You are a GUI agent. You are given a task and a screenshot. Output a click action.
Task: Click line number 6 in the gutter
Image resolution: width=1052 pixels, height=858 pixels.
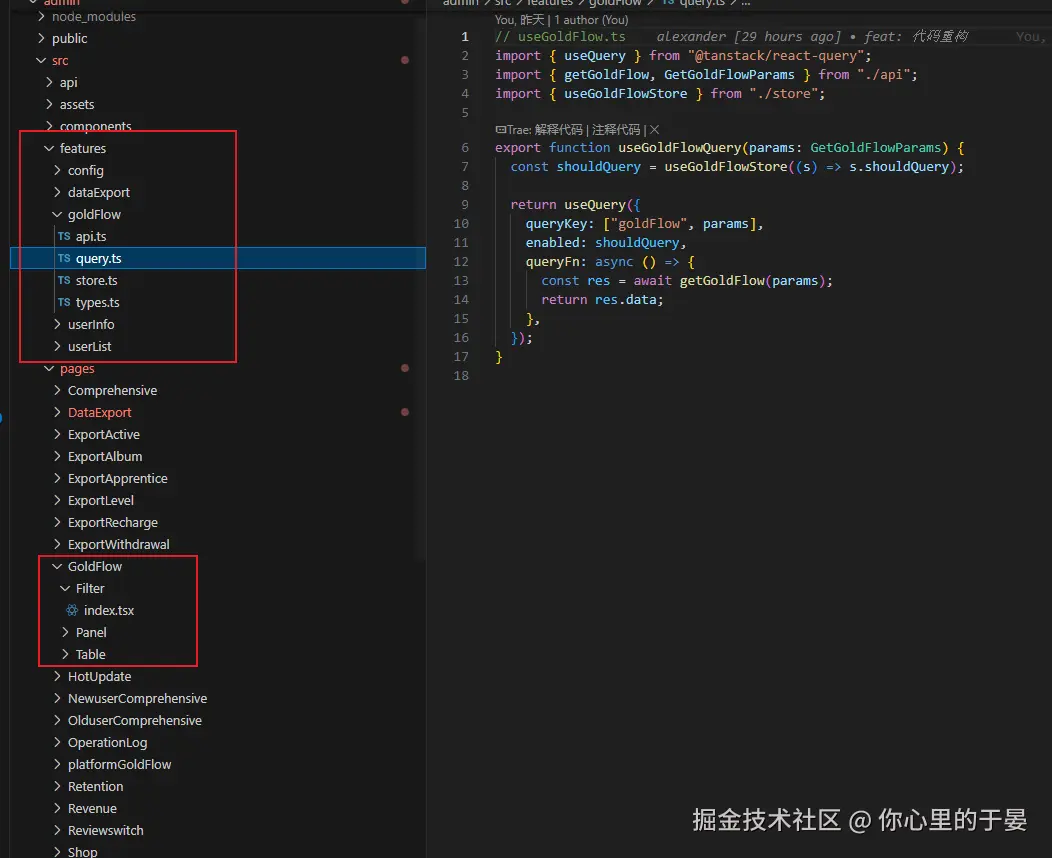click(x=465, y=148)
